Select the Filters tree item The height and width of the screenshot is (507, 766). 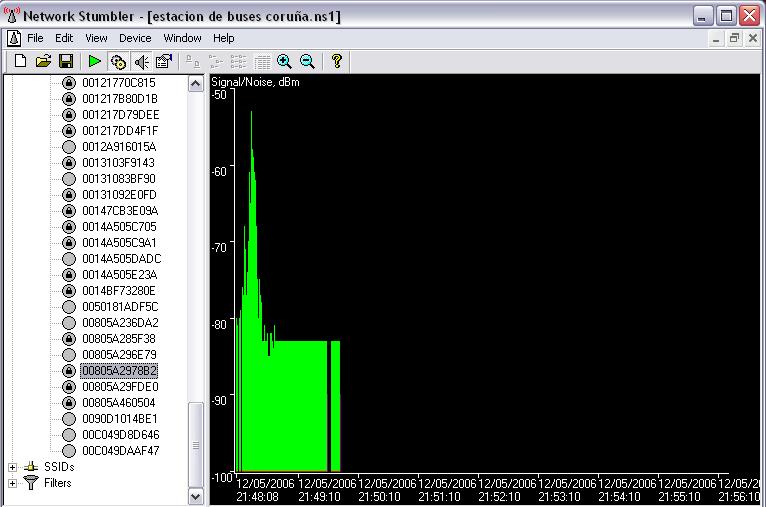[x=58, y=483]
